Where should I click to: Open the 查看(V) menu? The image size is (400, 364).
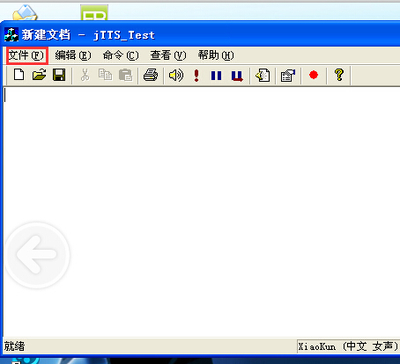click(168, 56)
